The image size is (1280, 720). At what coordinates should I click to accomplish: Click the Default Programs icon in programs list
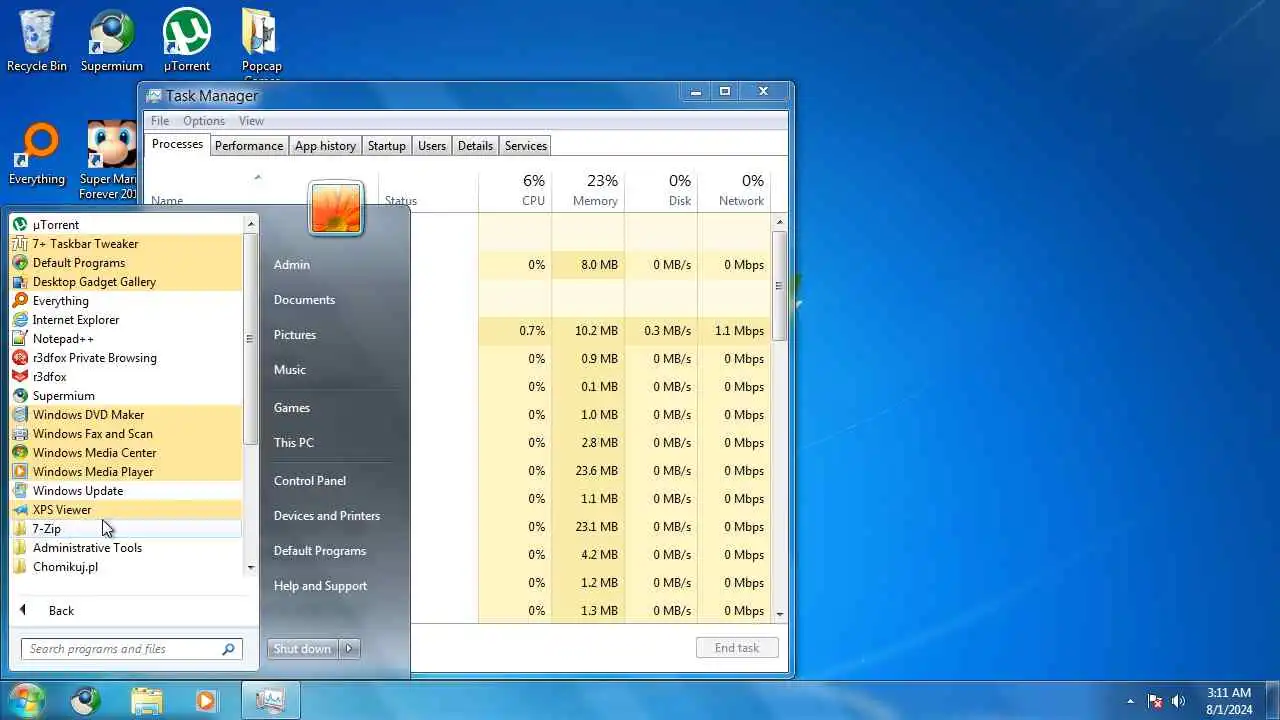point(20,263)
